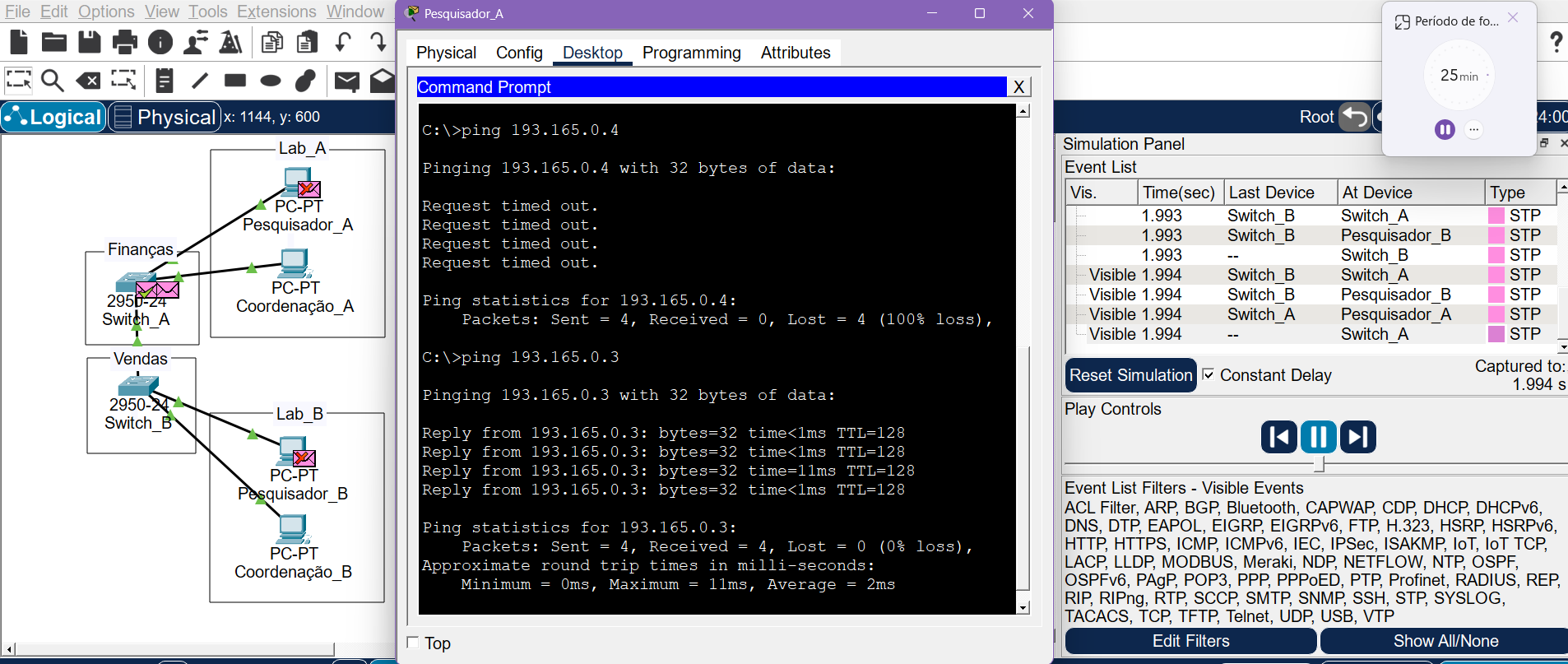Open network information icon
Screen dimensions: 1568x664
click(160, 41)
